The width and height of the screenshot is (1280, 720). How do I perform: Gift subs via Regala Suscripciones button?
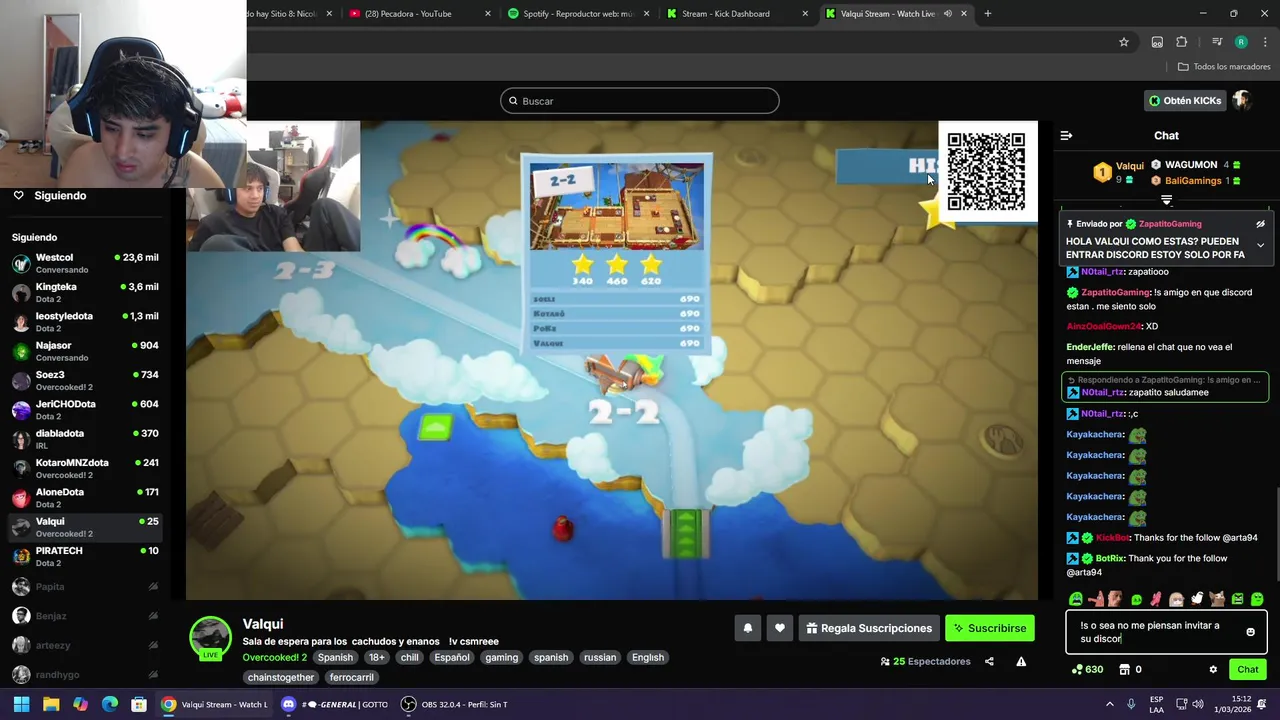pos(868,628)
